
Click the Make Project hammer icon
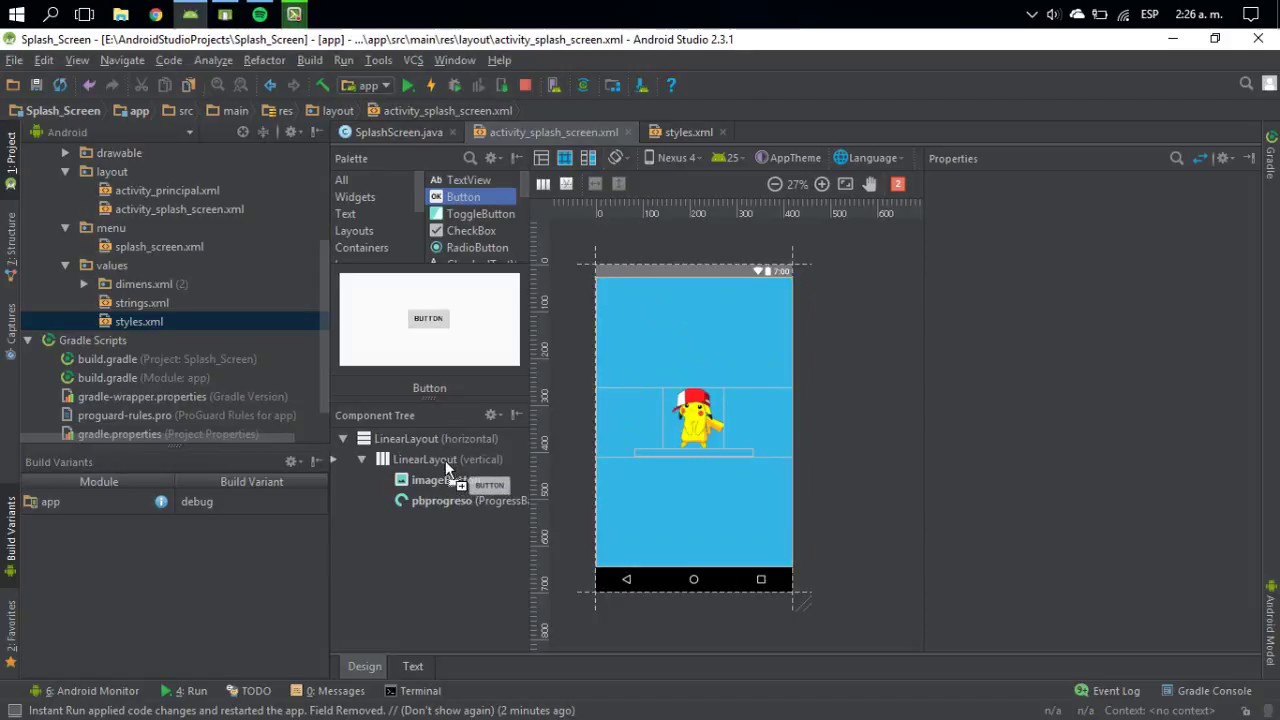click(x=322, y=86)
